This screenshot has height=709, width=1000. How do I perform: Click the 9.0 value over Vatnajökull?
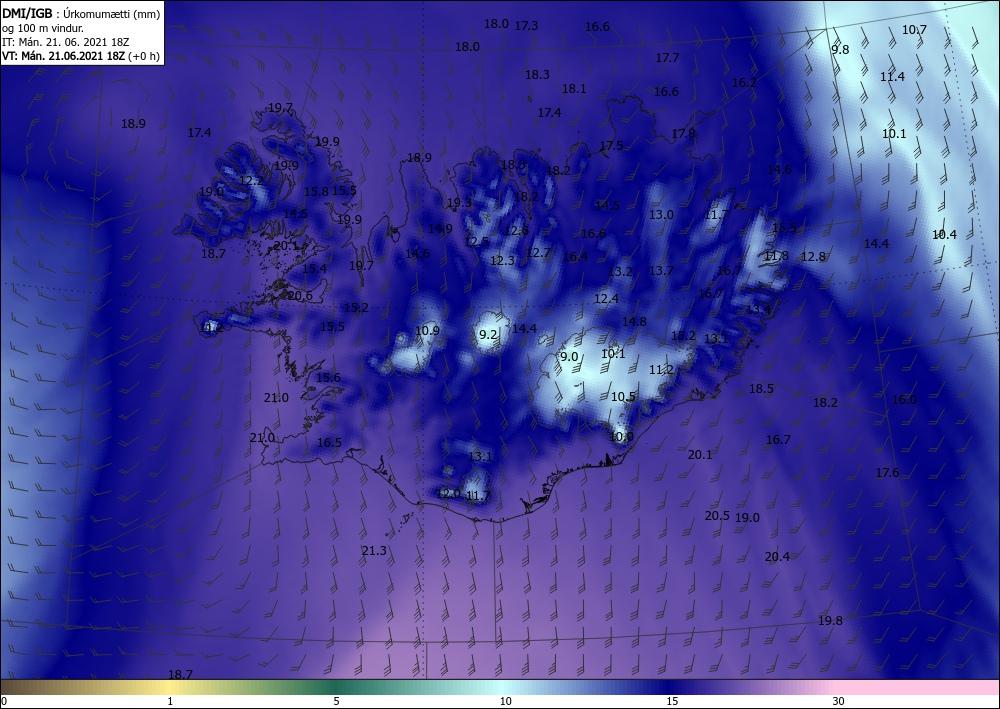[x=568, y=356]
